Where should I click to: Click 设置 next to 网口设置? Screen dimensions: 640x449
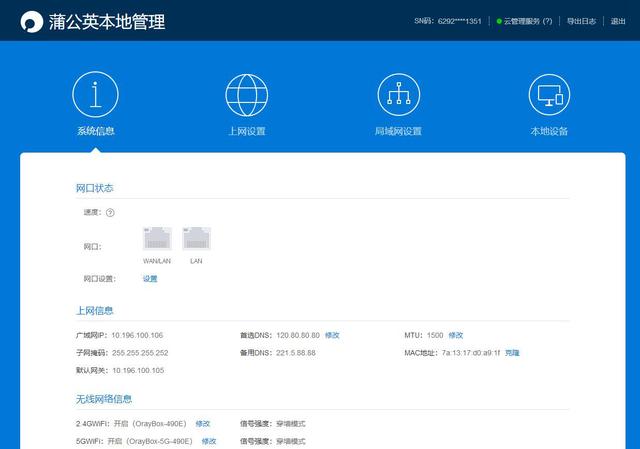pos(150,278)
